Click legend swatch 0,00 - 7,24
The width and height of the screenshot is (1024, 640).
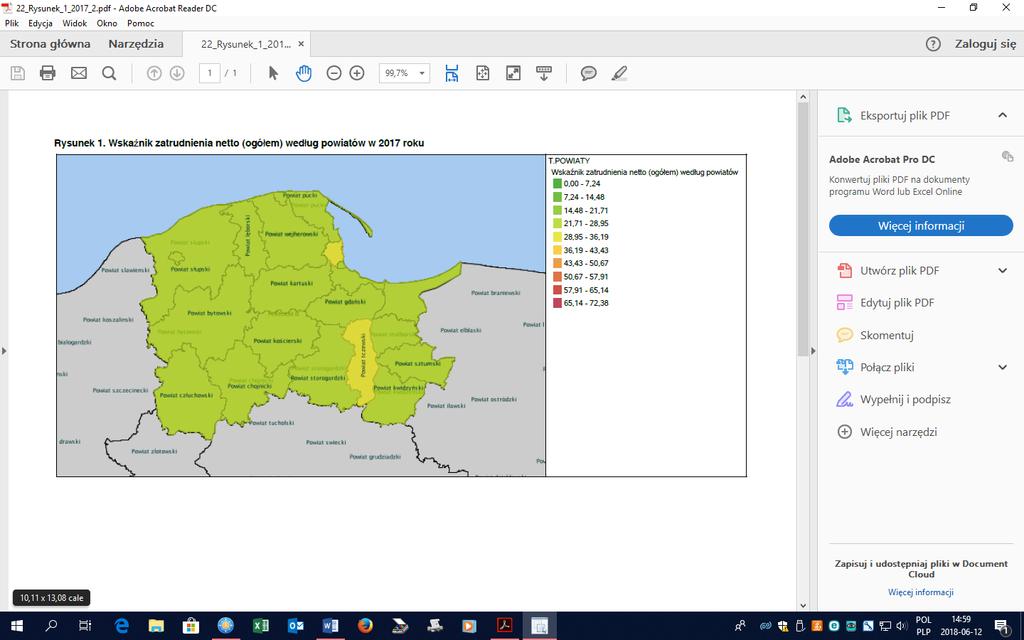point(557,184)
